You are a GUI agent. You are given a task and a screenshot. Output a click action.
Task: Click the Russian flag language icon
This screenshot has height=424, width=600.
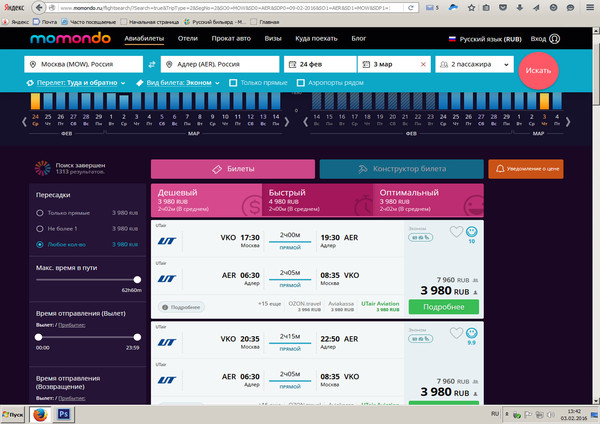coord(452,39)
